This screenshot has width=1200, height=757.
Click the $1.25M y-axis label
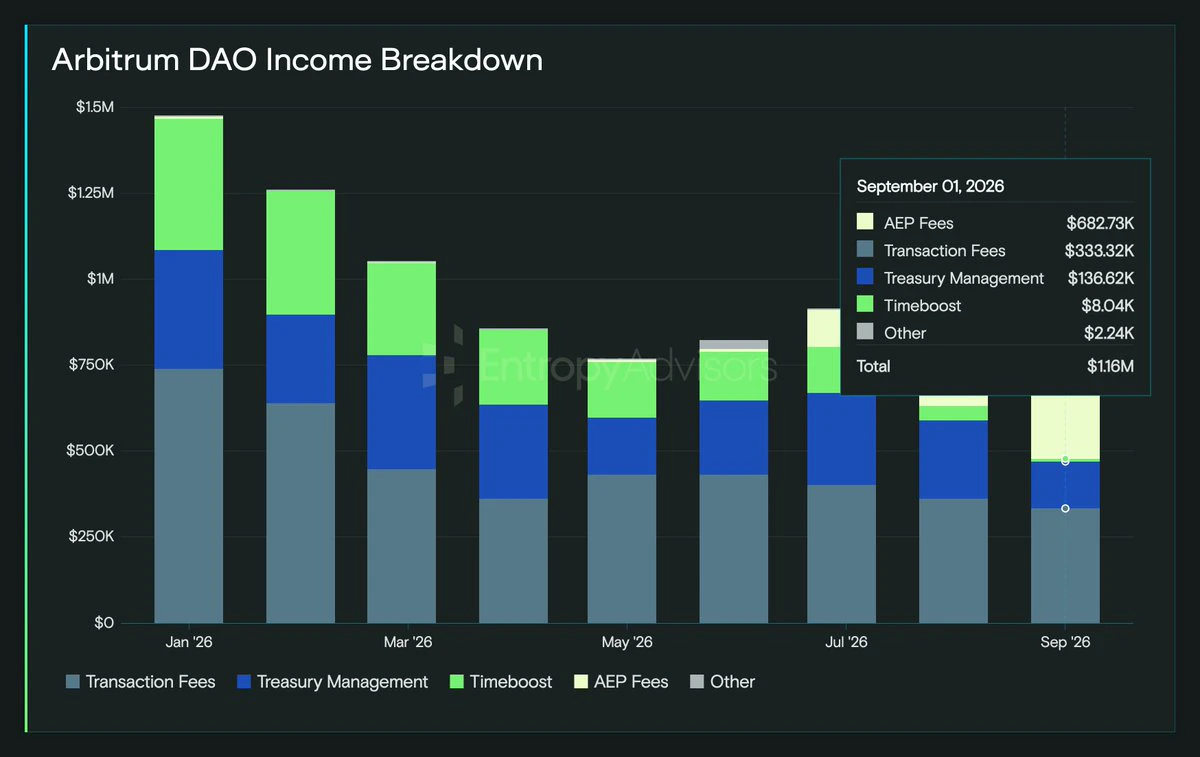click(x=91, y=192)
